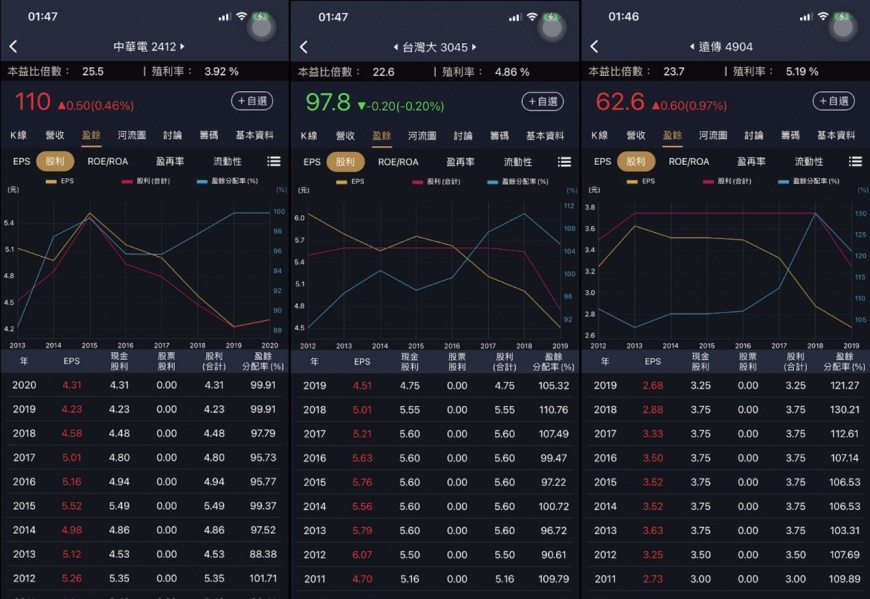Viewport: 870px width, 599px height.
Task: Open K線 tab on 遠傳 screen
Action: pyautogui.click(x=599, y=135)
